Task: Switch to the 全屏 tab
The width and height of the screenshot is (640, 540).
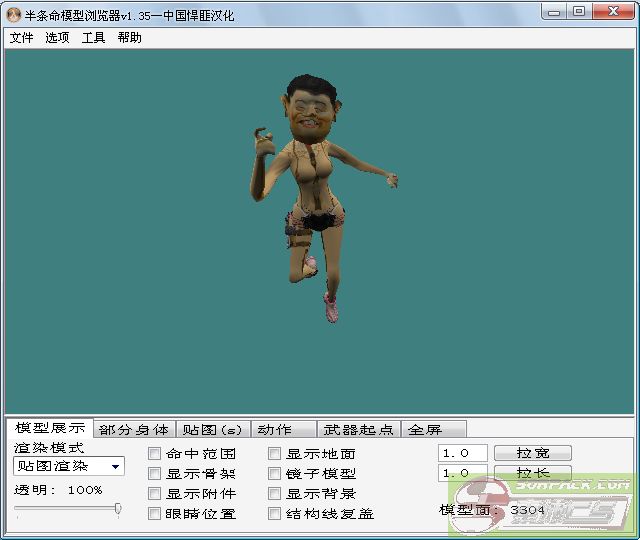Action: point(424,430)
